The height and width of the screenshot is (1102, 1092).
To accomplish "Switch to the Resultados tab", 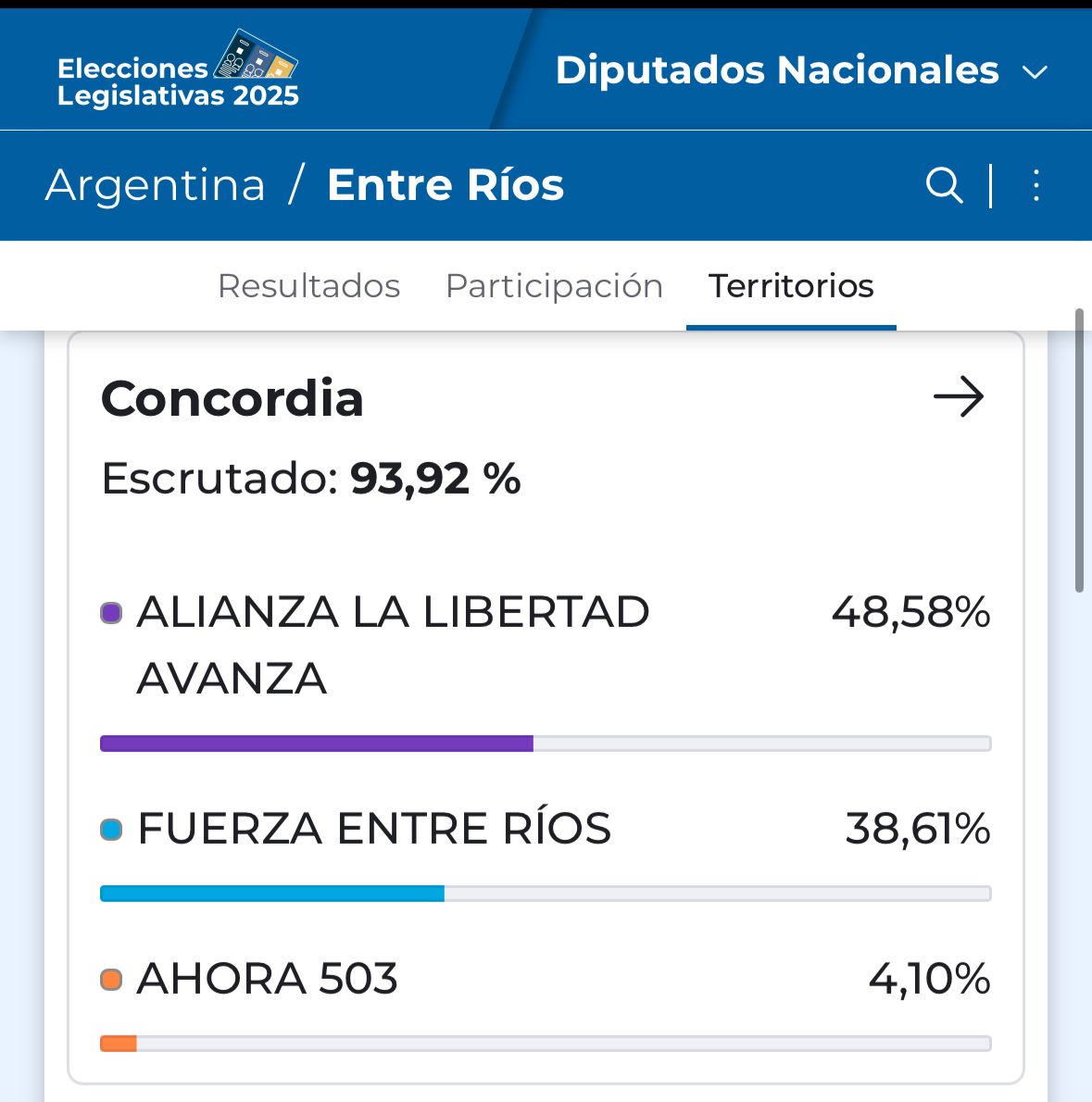I will coord(308,286).
